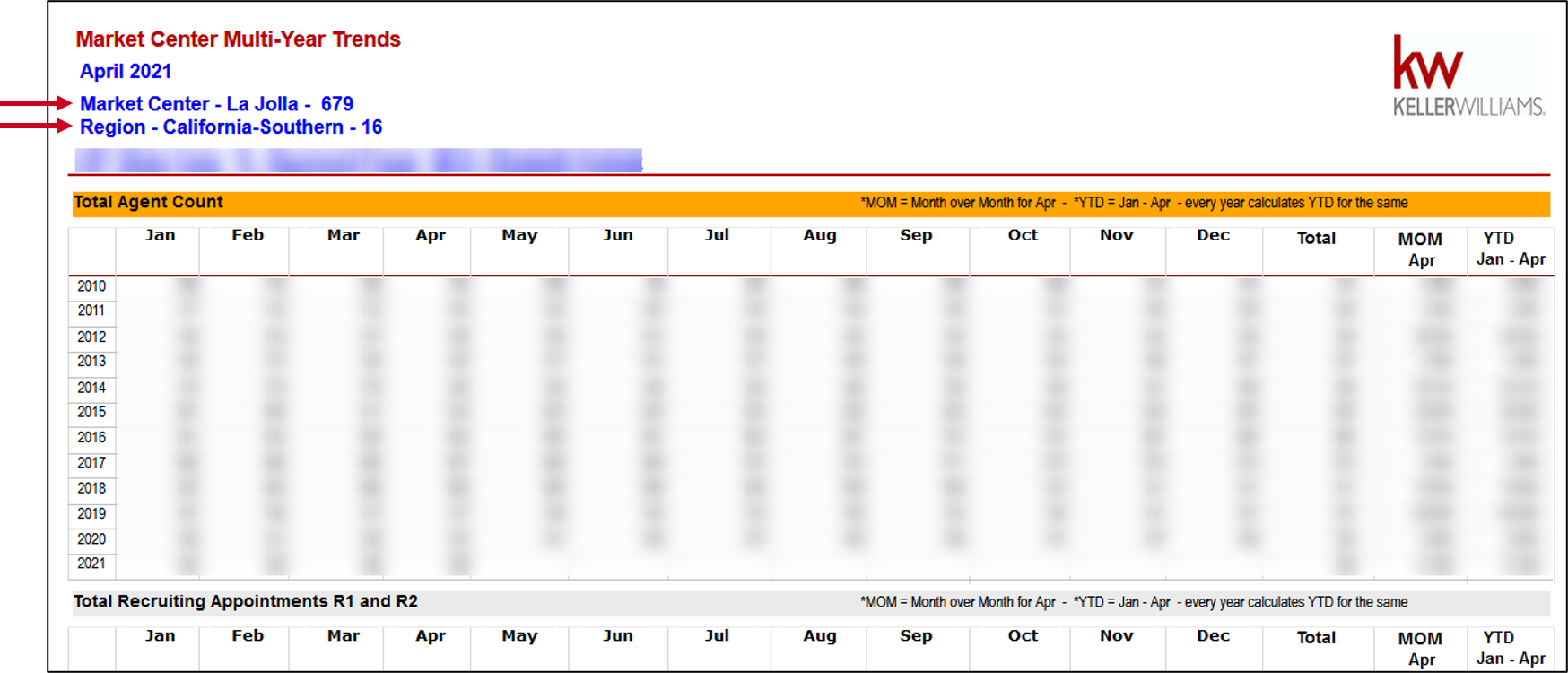
Task: Select the 'Market Center Multi-Year Trends' title
Action: pyautogui.click(x=238, y=39)
